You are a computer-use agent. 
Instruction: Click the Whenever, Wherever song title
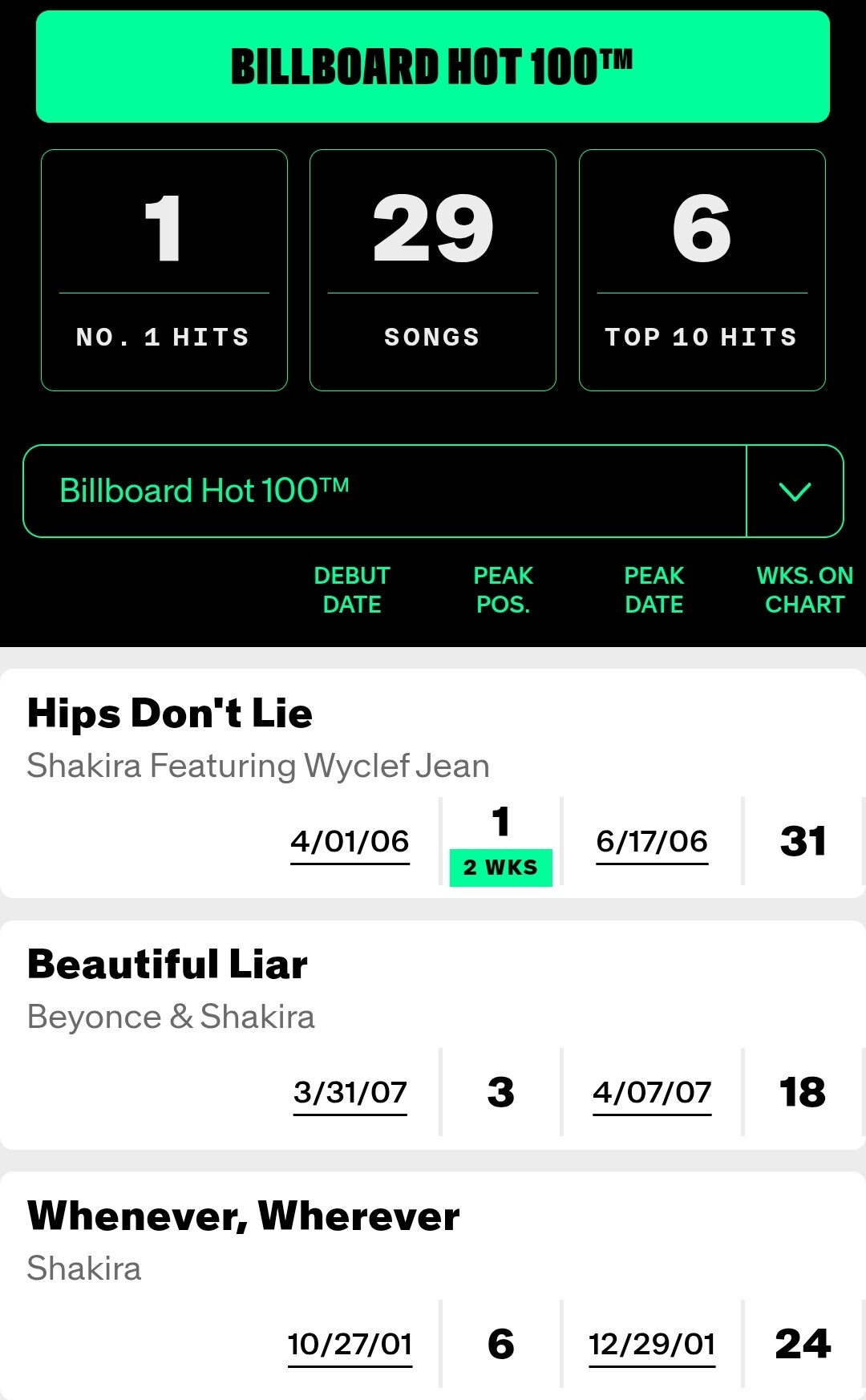tap(244, 1216)
